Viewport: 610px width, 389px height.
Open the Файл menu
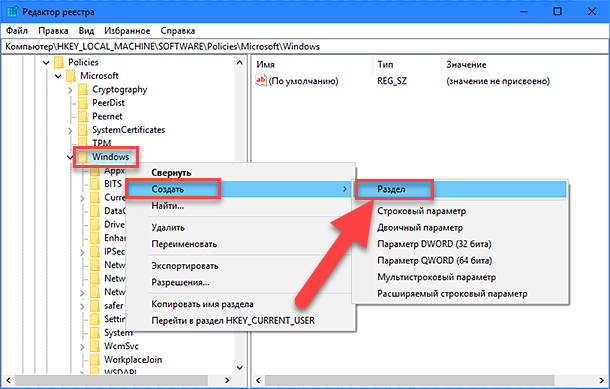(17, 31)
